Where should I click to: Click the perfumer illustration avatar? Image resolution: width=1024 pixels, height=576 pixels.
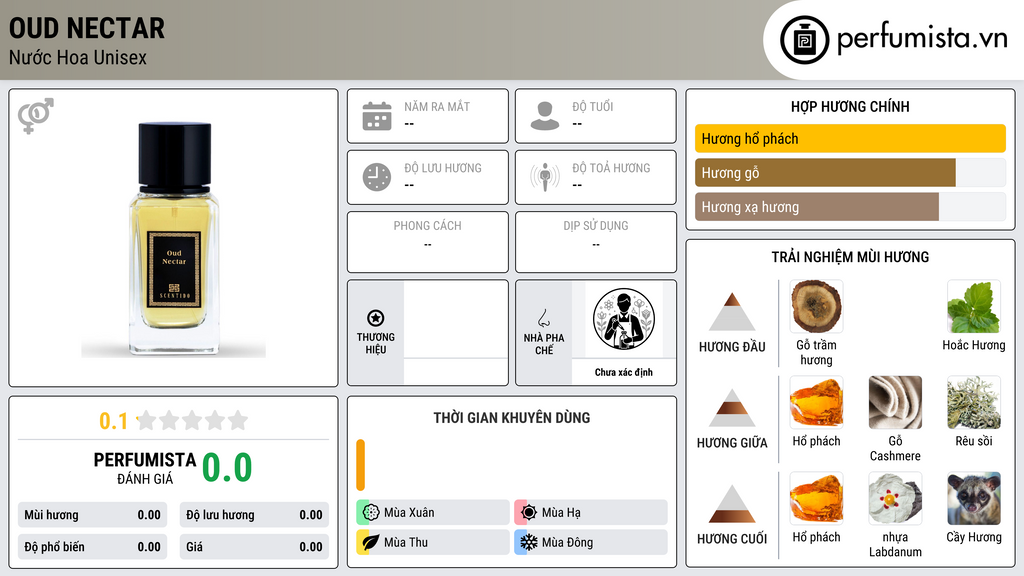click(x=624, y=319)
